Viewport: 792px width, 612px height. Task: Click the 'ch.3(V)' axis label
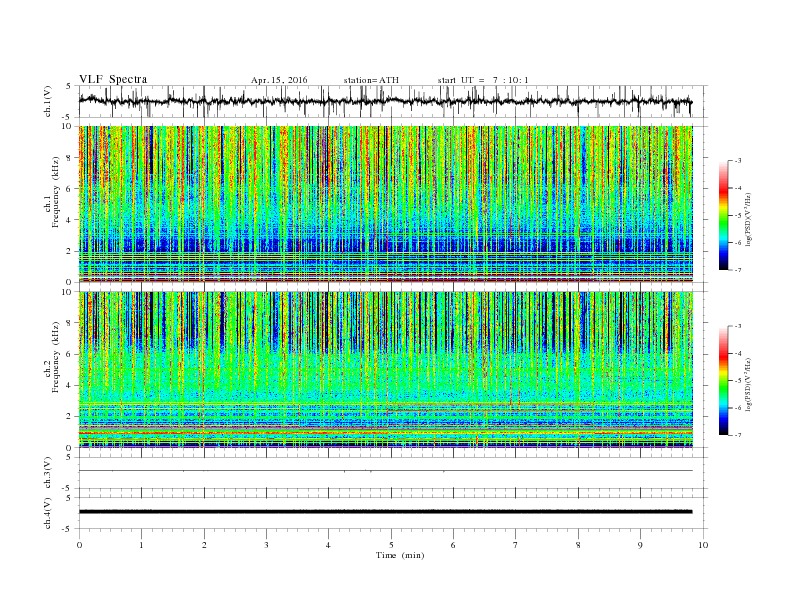pyautogui.click(x=48, y=473)
